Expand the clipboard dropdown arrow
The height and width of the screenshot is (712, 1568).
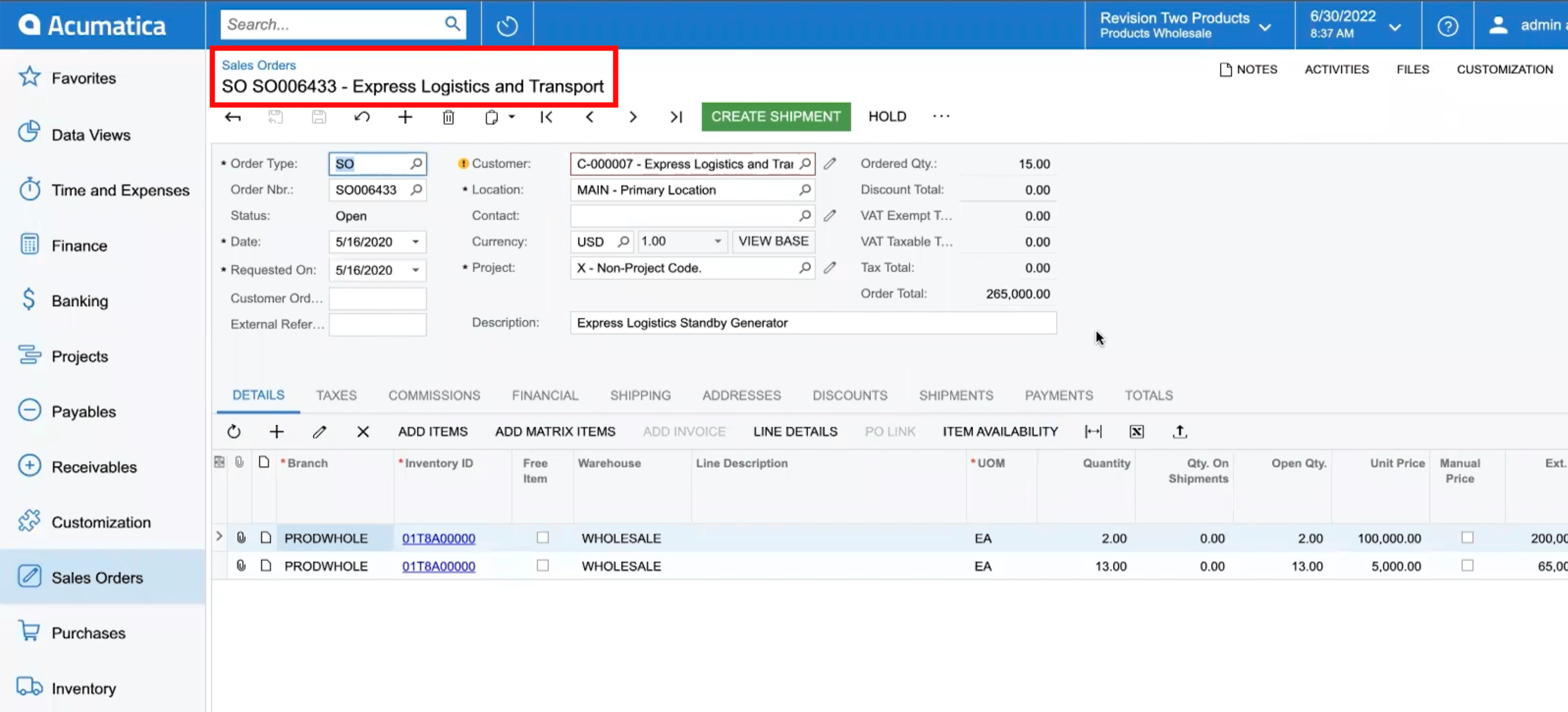tap(511, 117)
